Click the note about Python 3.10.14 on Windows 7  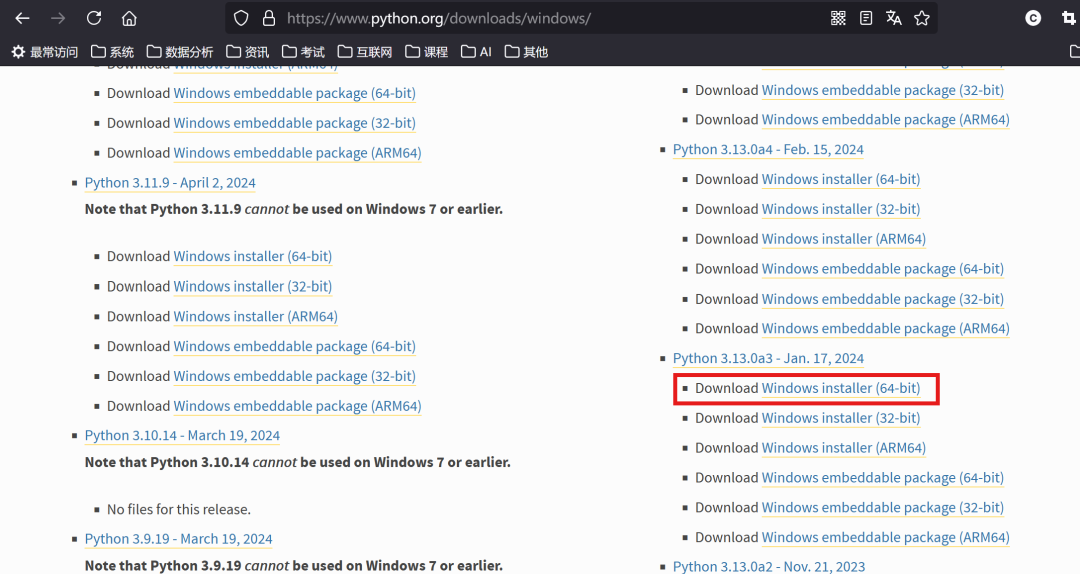click(x=298, y=462)
